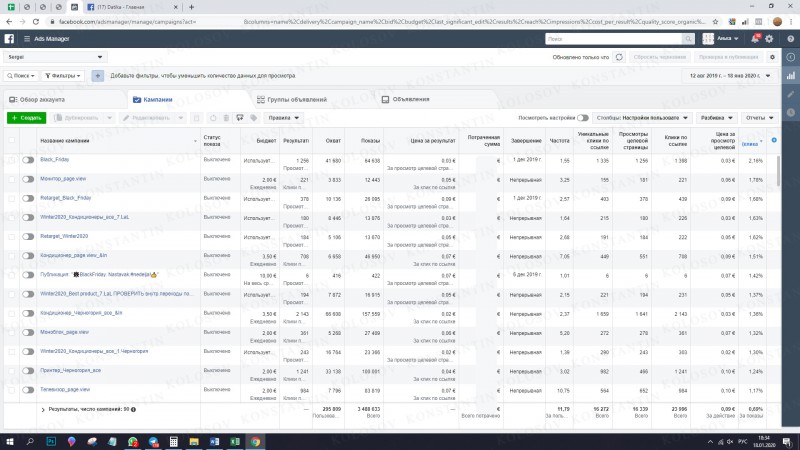The image size is (800, 450).
Task: Open gear settings next to publish review button
Action: pos(772,57)
